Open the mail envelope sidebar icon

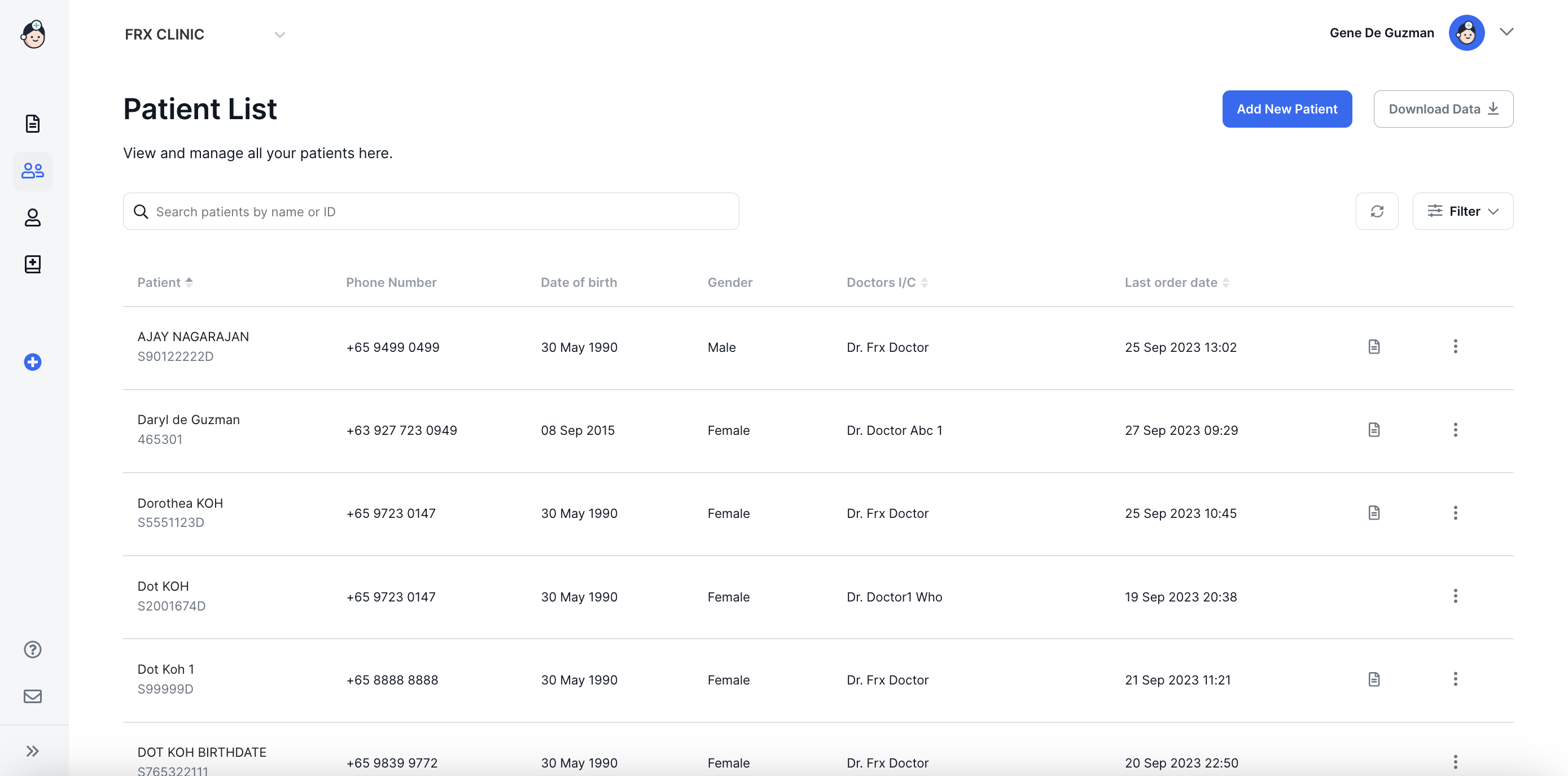coord(32,696)
